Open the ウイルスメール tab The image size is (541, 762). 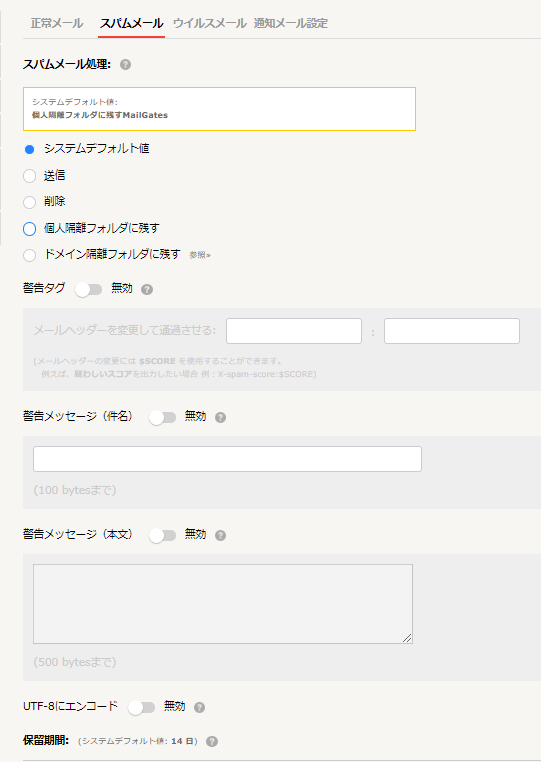click(209, 23)
